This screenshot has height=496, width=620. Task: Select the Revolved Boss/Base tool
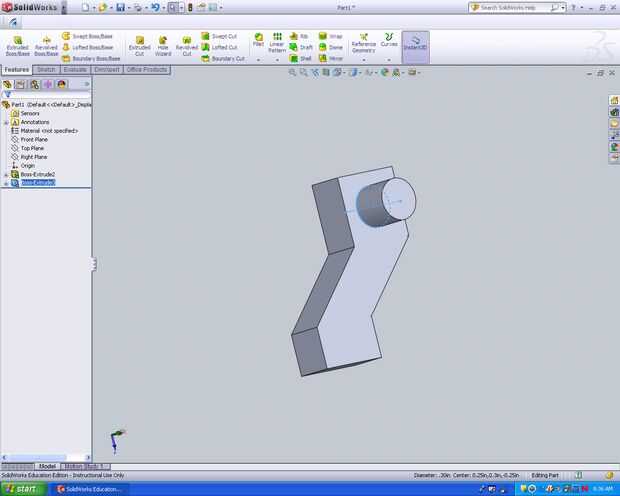click(46, 46)
